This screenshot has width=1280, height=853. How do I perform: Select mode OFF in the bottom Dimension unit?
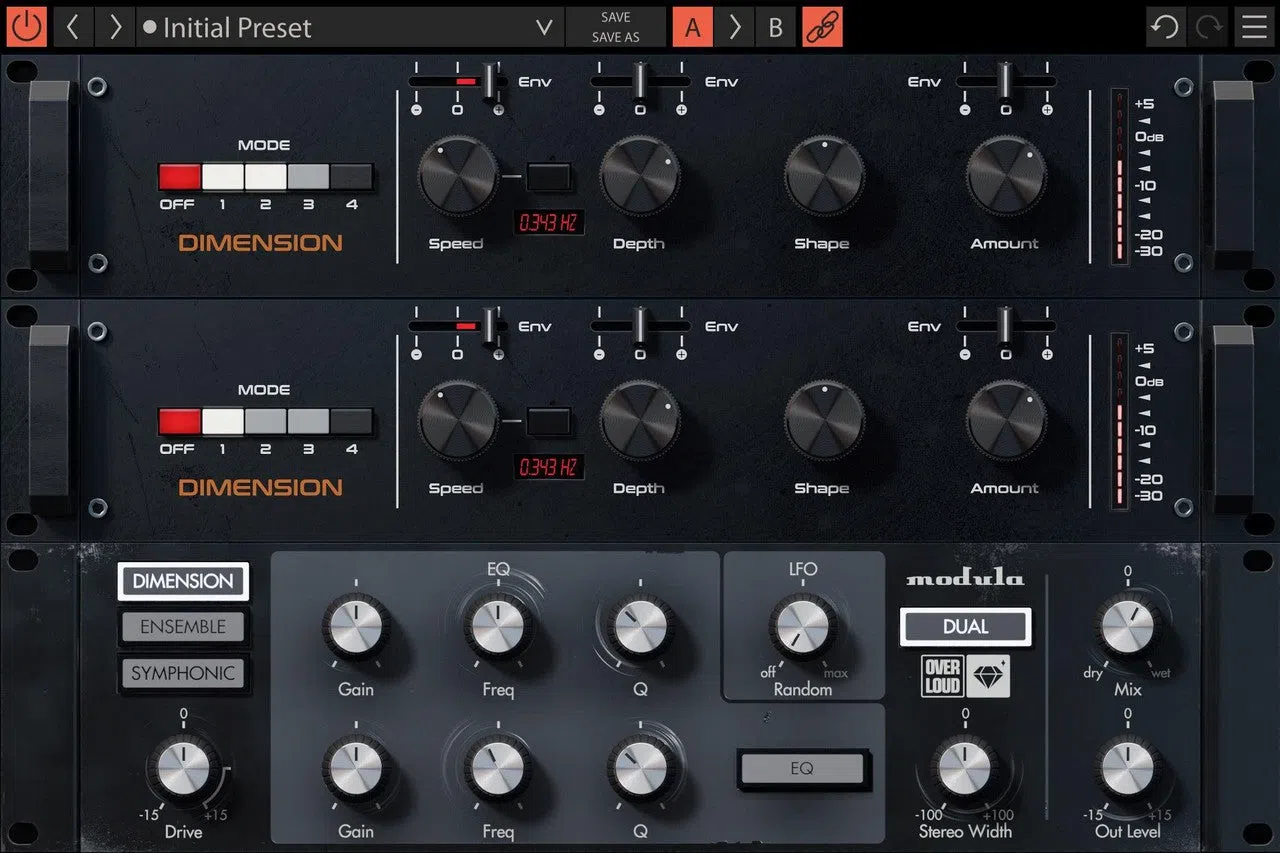click(179, 422)
